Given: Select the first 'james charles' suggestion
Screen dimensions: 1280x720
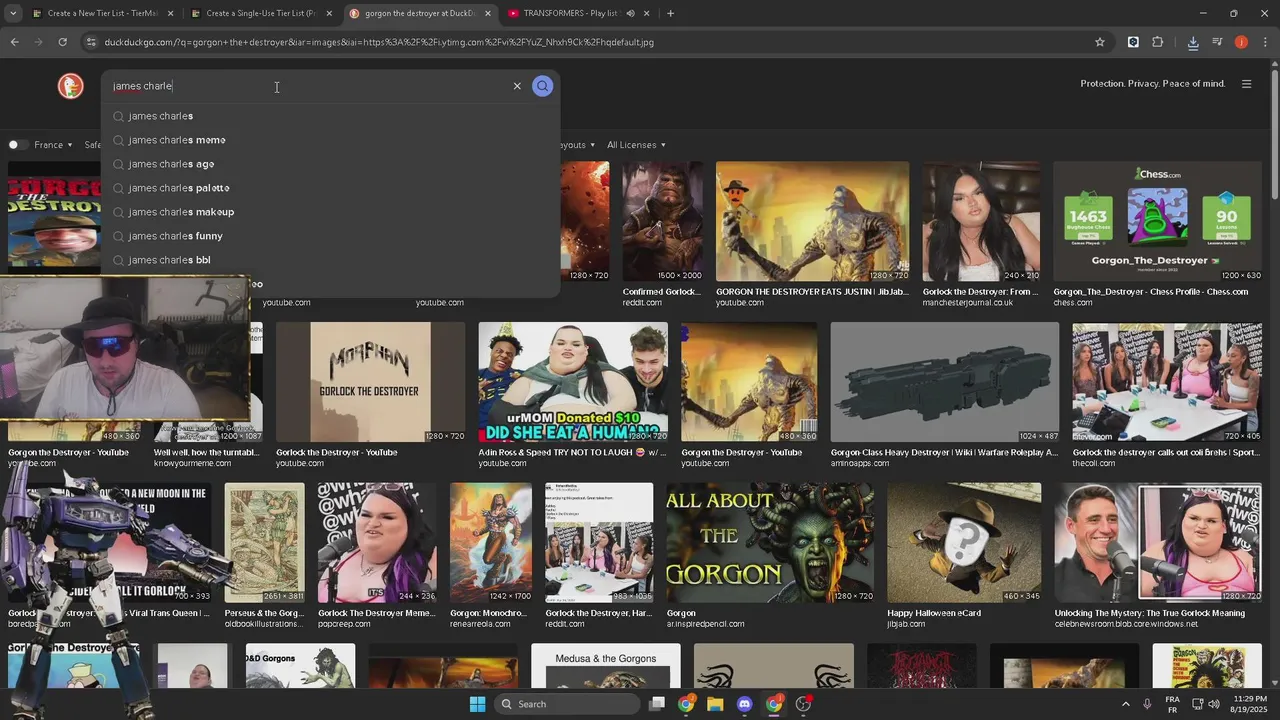Looking at the screenshot, I should [330, 116].
